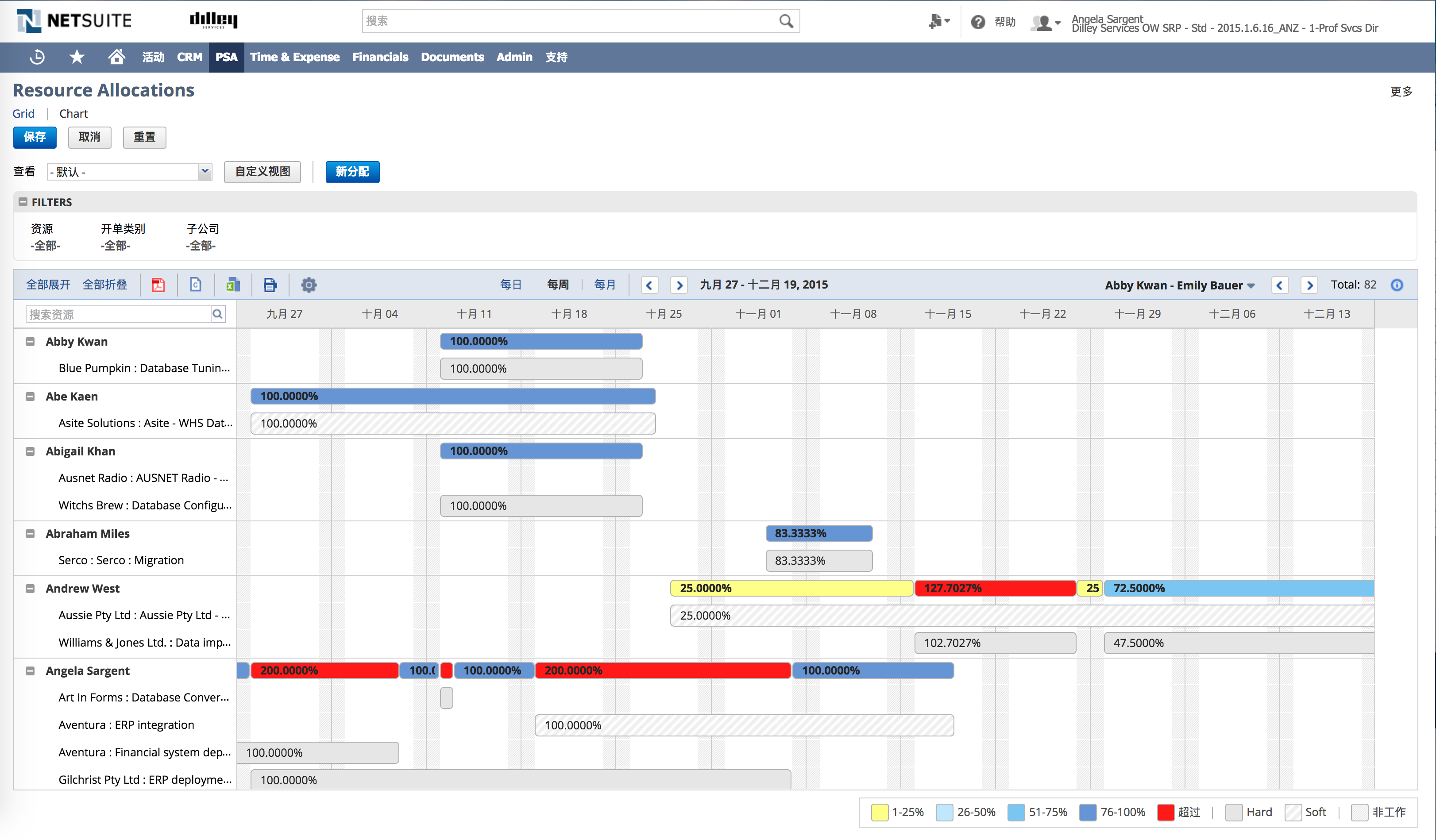Switch the view to 每日 (daily)

(x=510, y=285)
